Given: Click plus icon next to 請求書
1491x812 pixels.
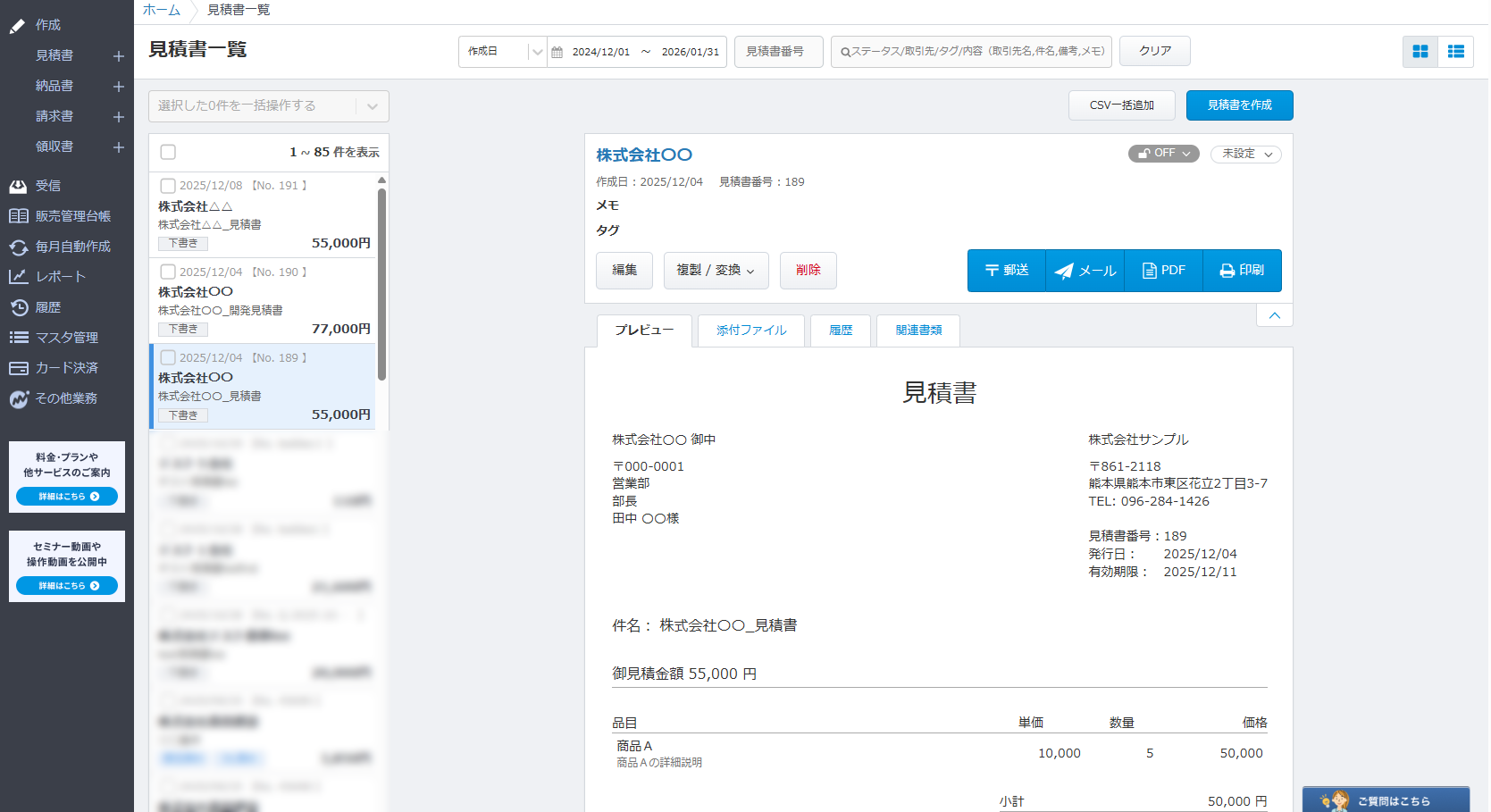Looking at the screenshot, I should click(x=118, y=117).
